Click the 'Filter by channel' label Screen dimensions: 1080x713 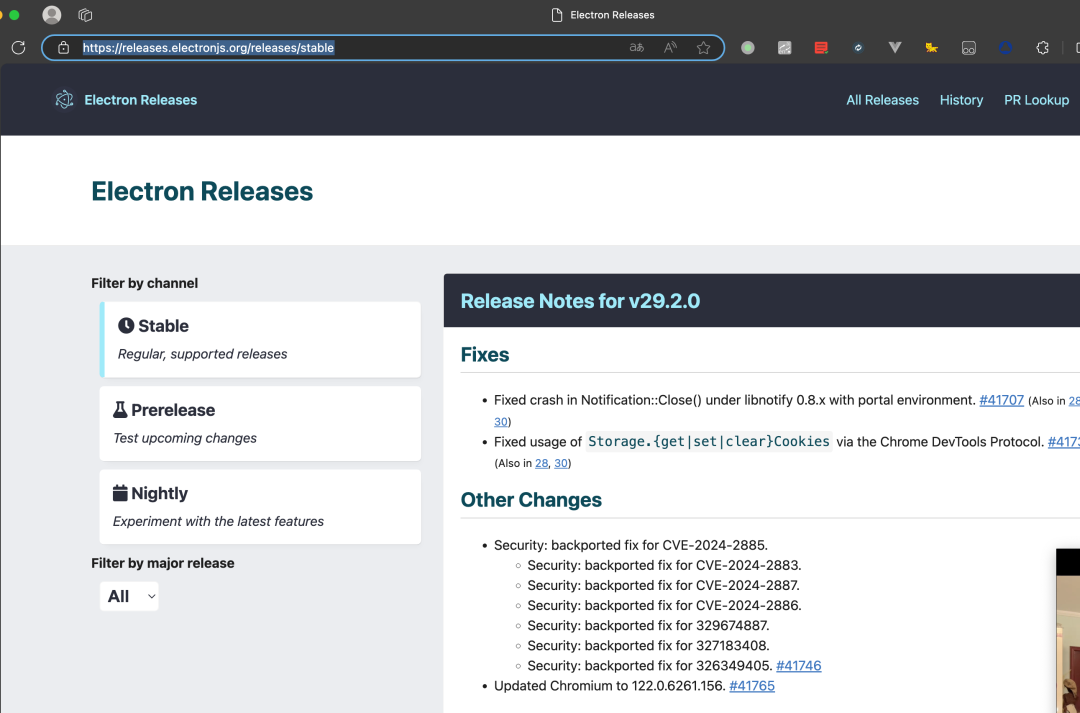[x=145, y=283]
